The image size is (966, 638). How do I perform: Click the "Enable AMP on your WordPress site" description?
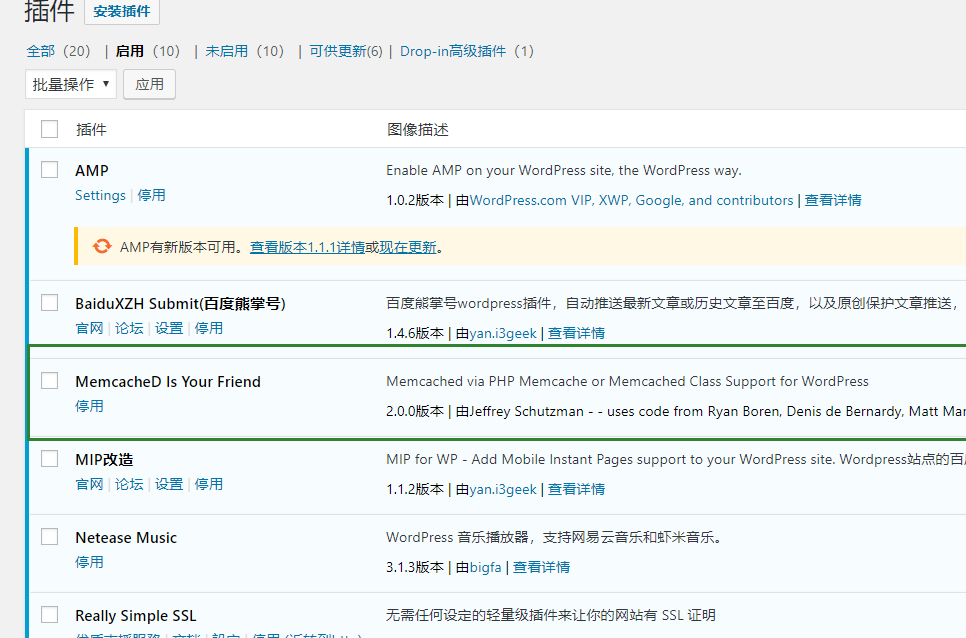point(564,171)
